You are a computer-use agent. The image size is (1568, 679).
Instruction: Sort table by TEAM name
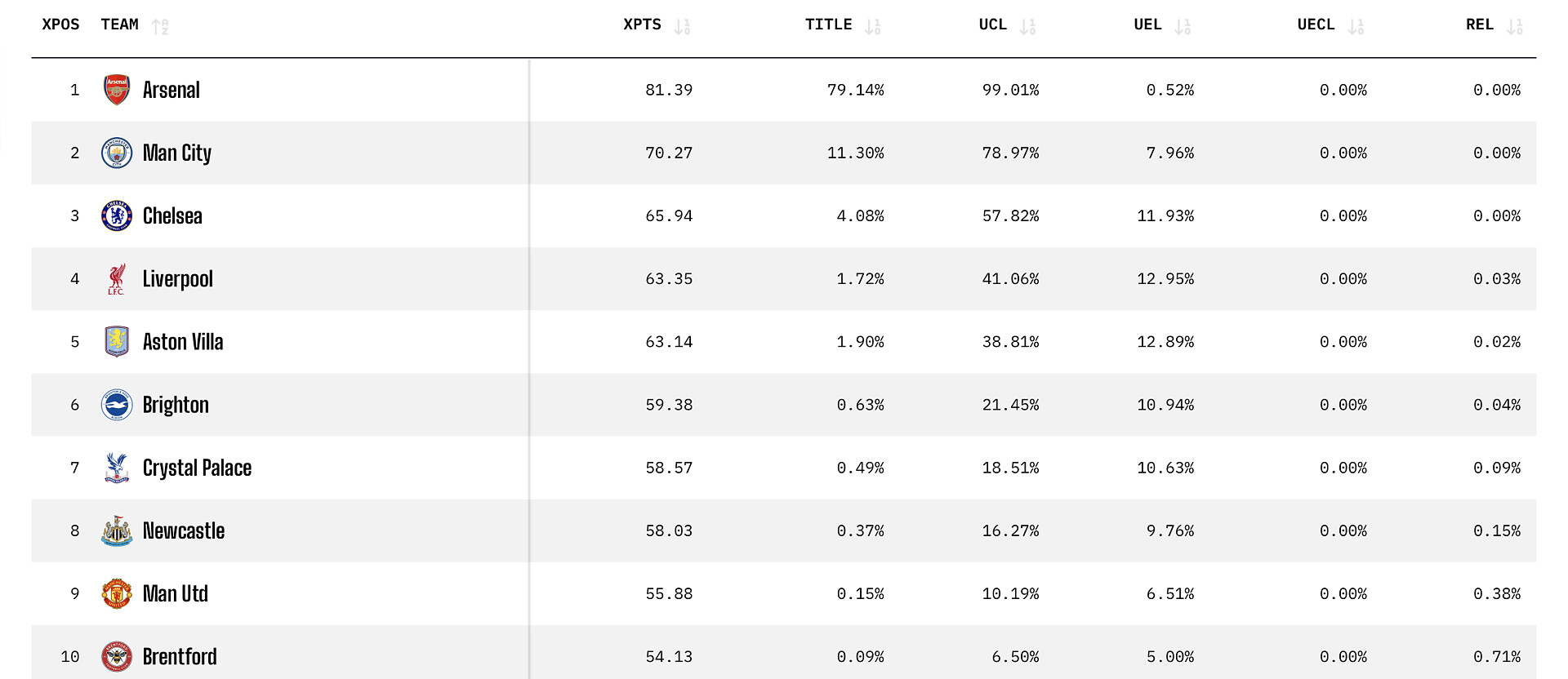(160, 26)
